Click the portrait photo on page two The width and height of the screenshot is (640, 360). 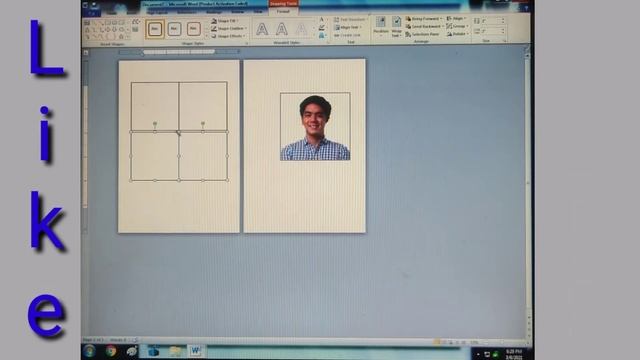pyautogui.click(x=315, y=127)
